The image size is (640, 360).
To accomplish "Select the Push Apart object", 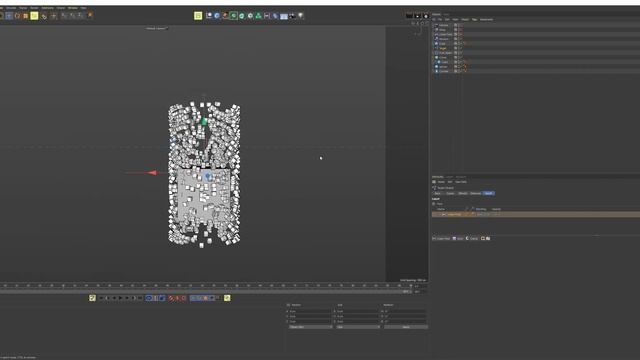I will click(x=445, y=53).
